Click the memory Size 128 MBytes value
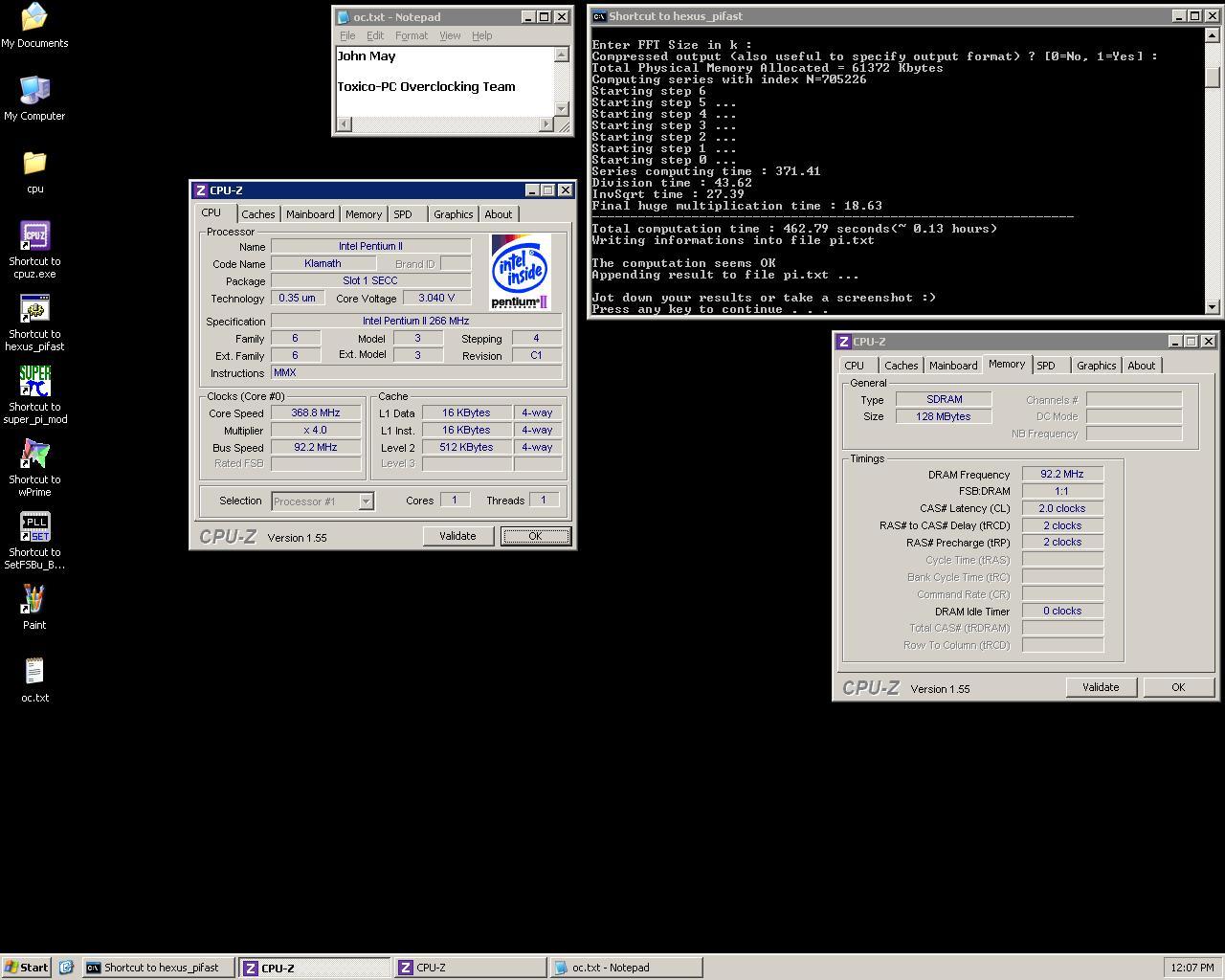The width and height of the screenshot is (1225, 980). (x=944, y=416)
